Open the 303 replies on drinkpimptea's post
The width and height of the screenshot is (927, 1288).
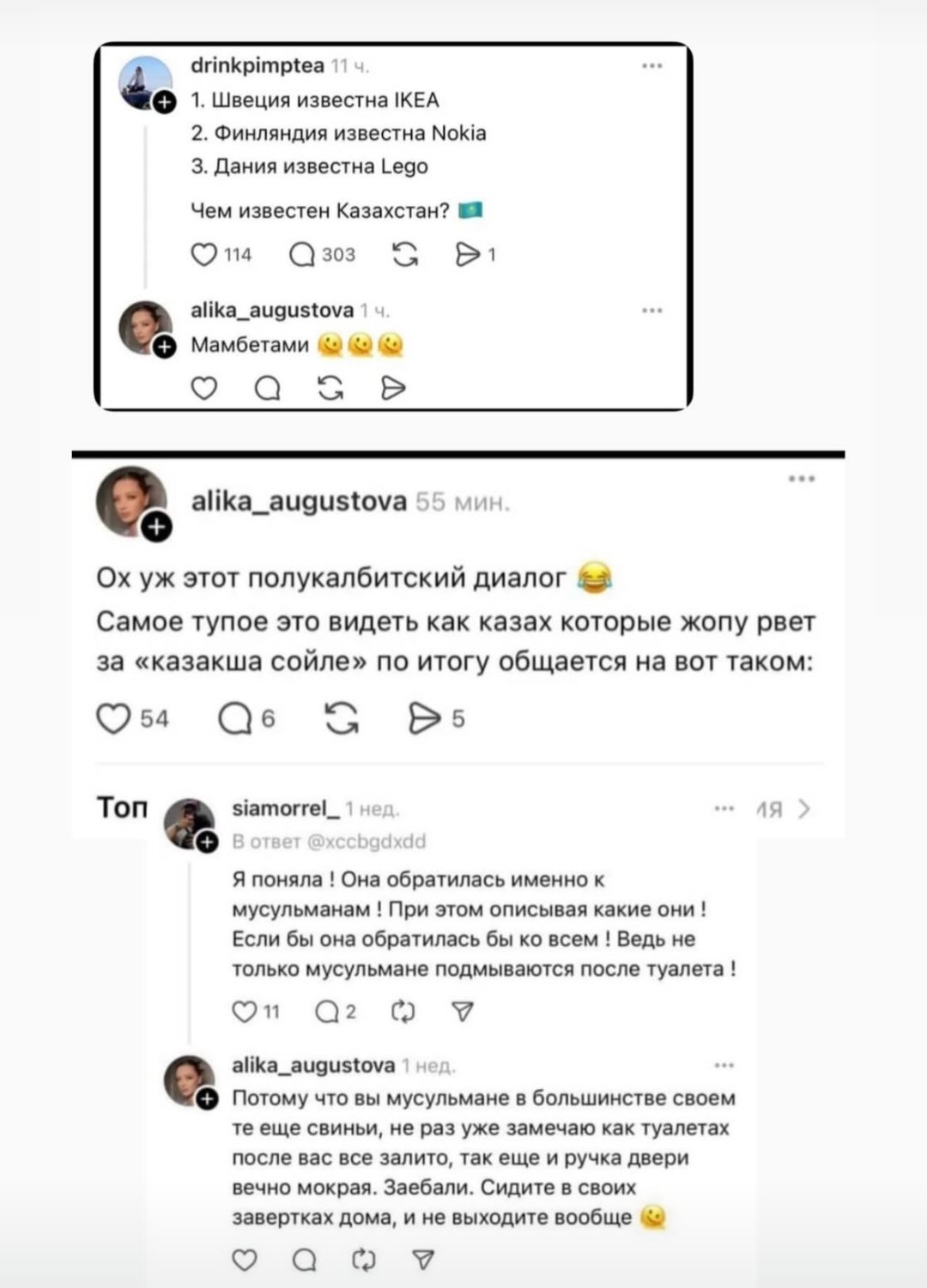pyautogui.click(x=302, y=254)
